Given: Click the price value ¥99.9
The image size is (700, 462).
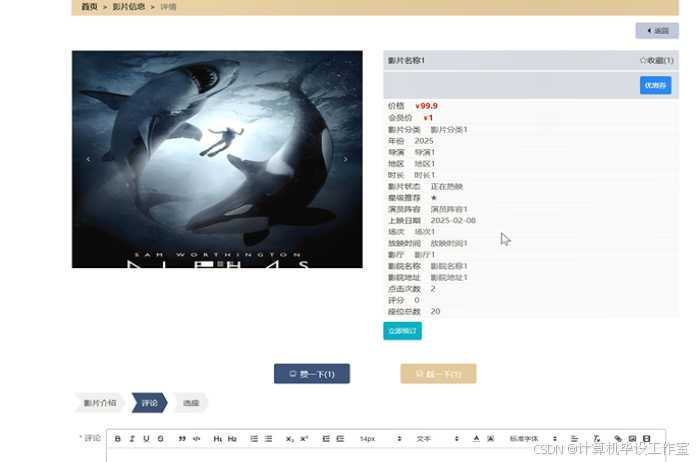Looking at the screenshot, I should tap(426, 106).
